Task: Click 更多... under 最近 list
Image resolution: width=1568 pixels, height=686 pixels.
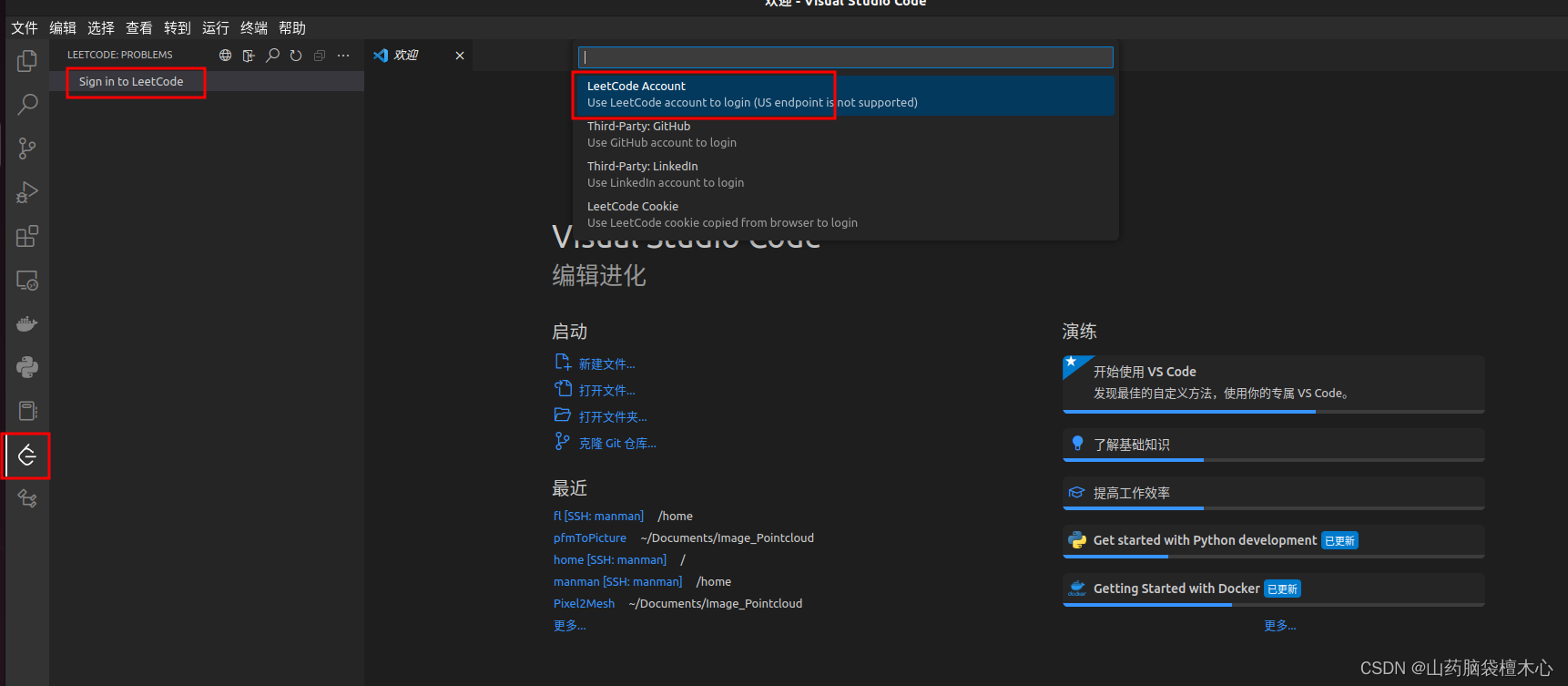Action: tap(570, 626)
